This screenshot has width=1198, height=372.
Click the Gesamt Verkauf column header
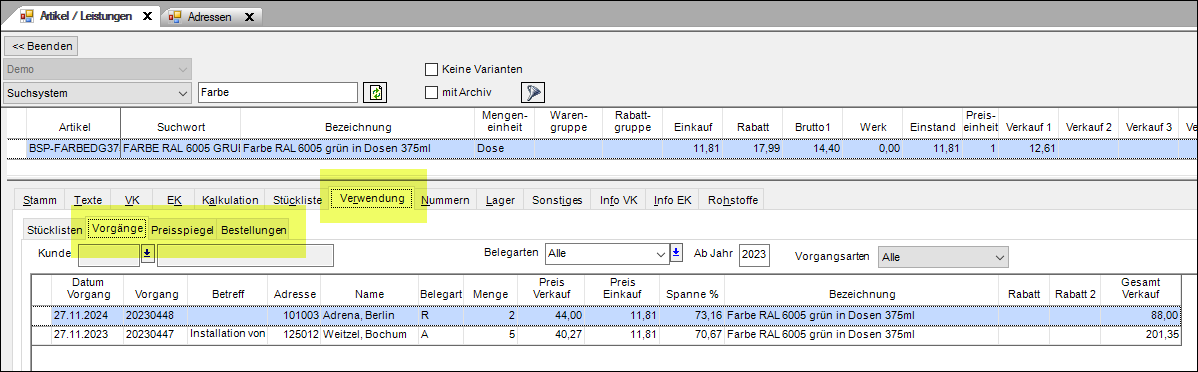1141,289
